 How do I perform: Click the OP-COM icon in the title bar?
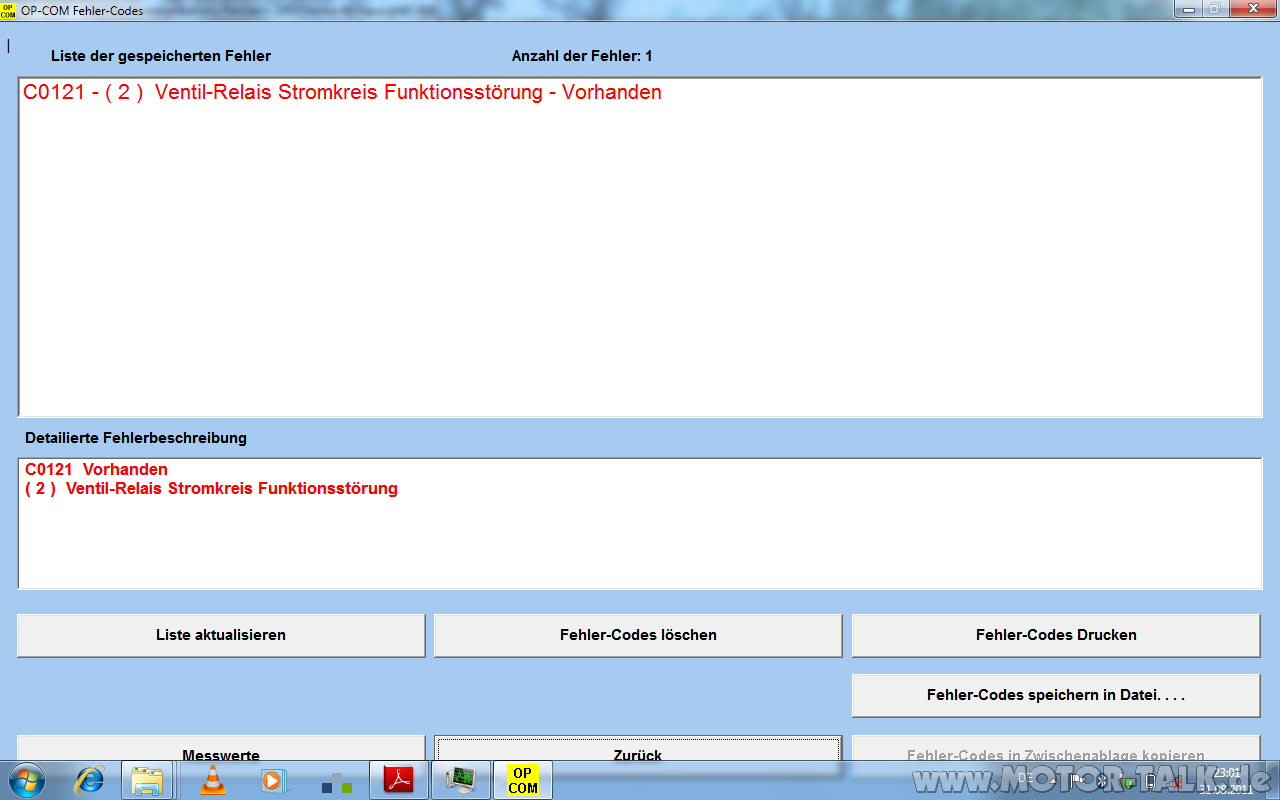(8, 10)
